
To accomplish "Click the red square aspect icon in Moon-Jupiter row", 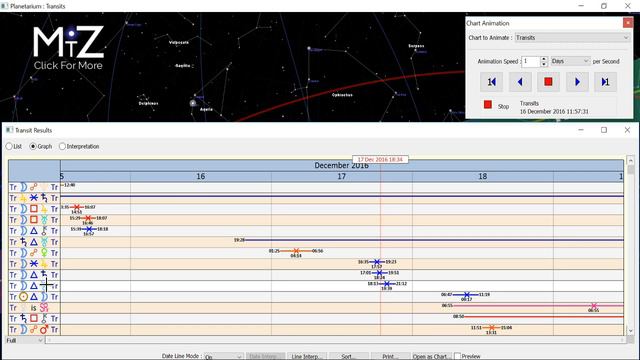I will pyautogui.click(x=34, y=209).
